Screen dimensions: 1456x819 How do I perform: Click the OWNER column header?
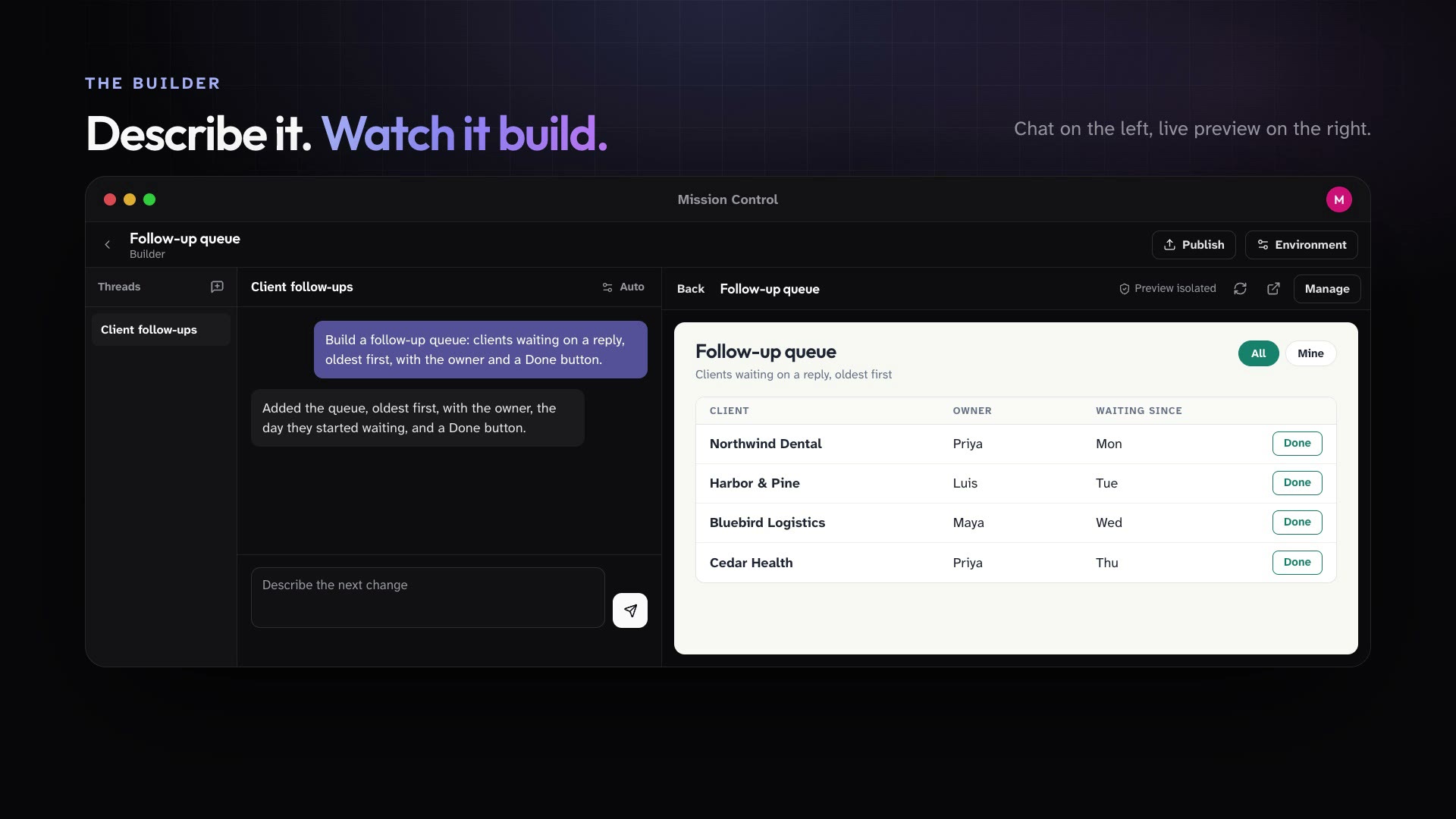[x=972, y=411]
